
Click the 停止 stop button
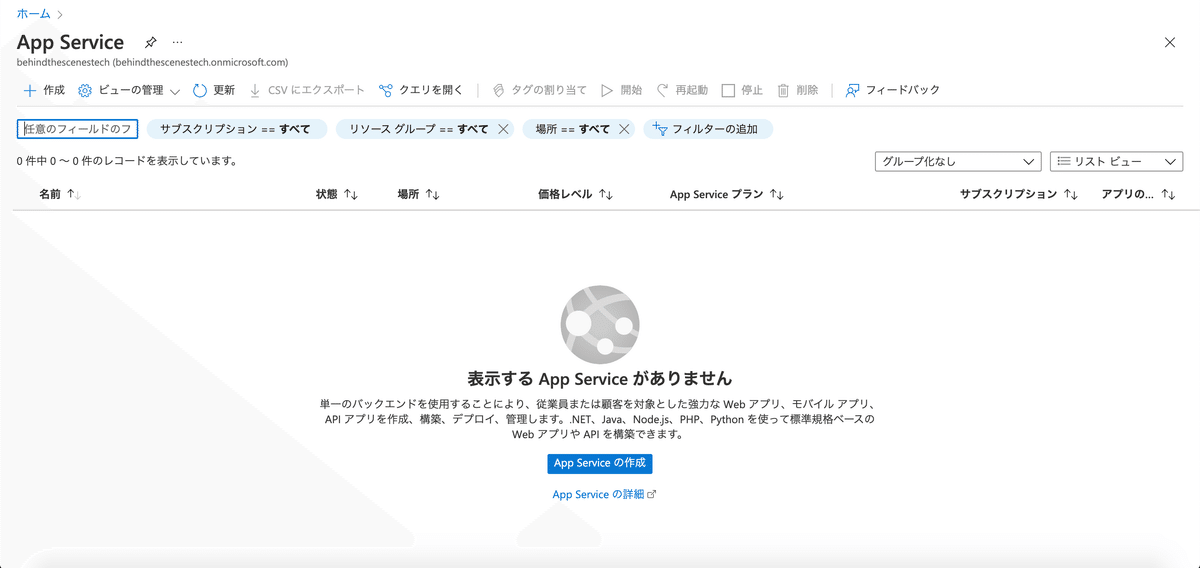coord(742,90)
